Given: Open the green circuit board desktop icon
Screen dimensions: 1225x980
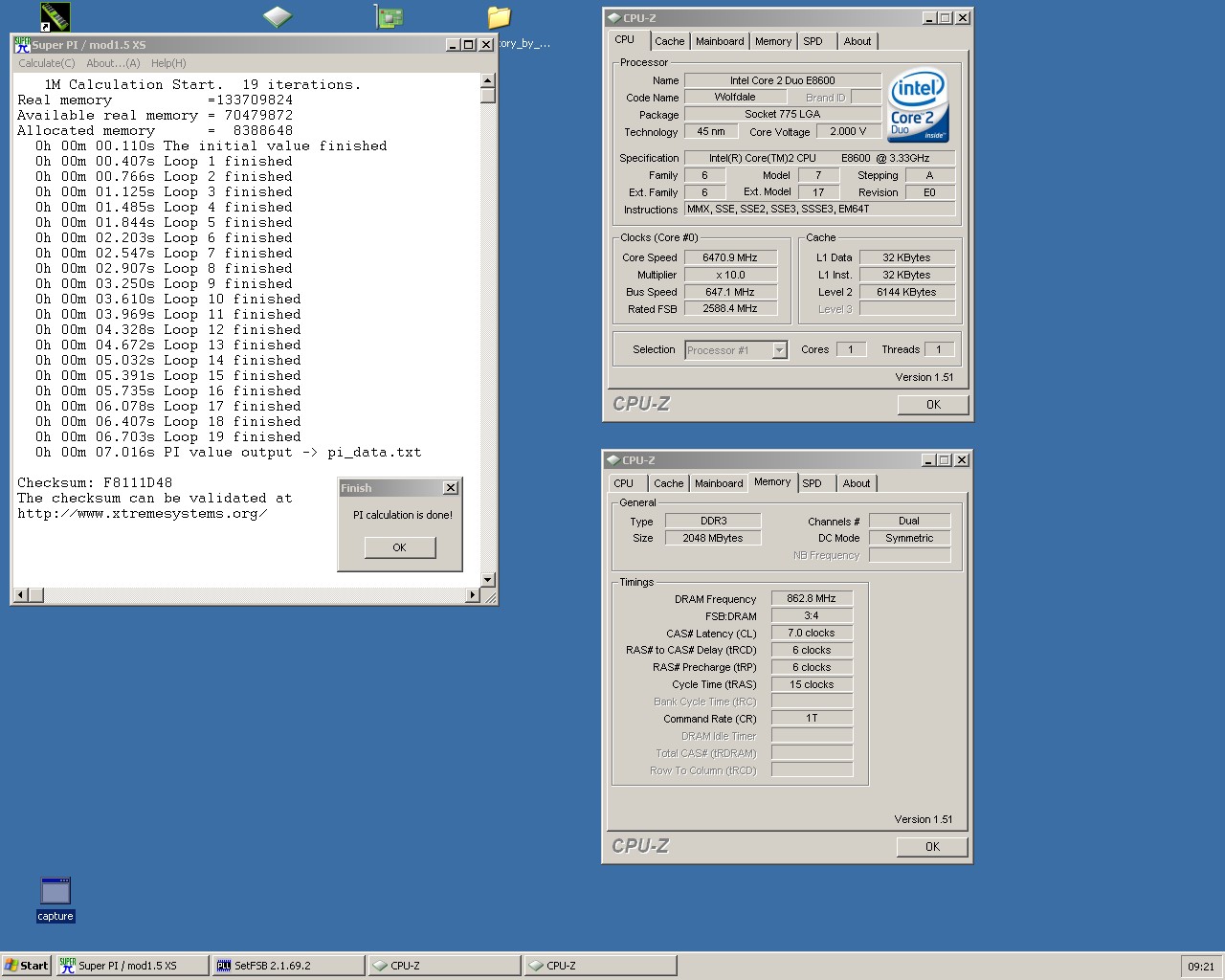Looking at the screenshot, I should click(x=389, y=16).
